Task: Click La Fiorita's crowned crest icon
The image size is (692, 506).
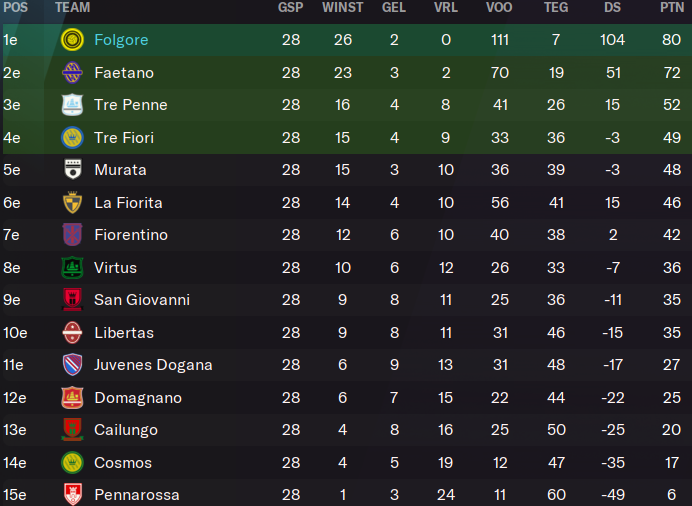Action: [72, 202]
